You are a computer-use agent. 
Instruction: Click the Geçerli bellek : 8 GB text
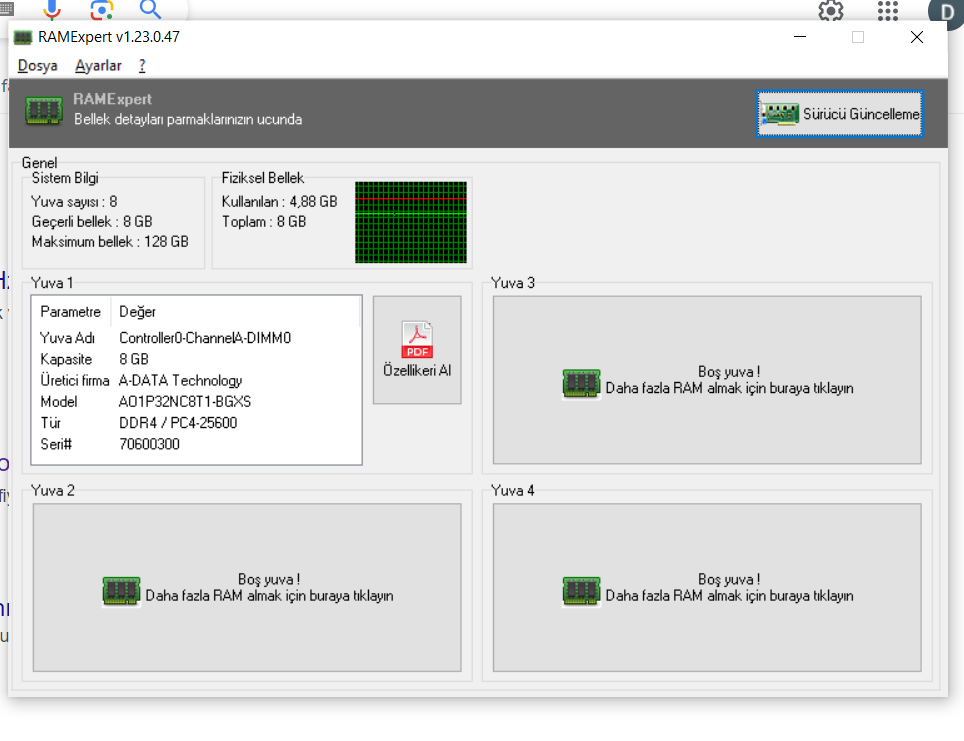[x=92, y=221]
